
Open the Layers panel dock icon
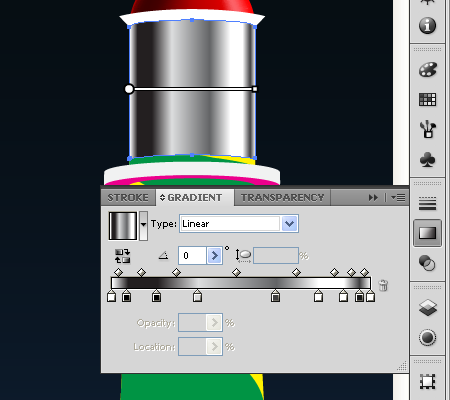point(427,307)
